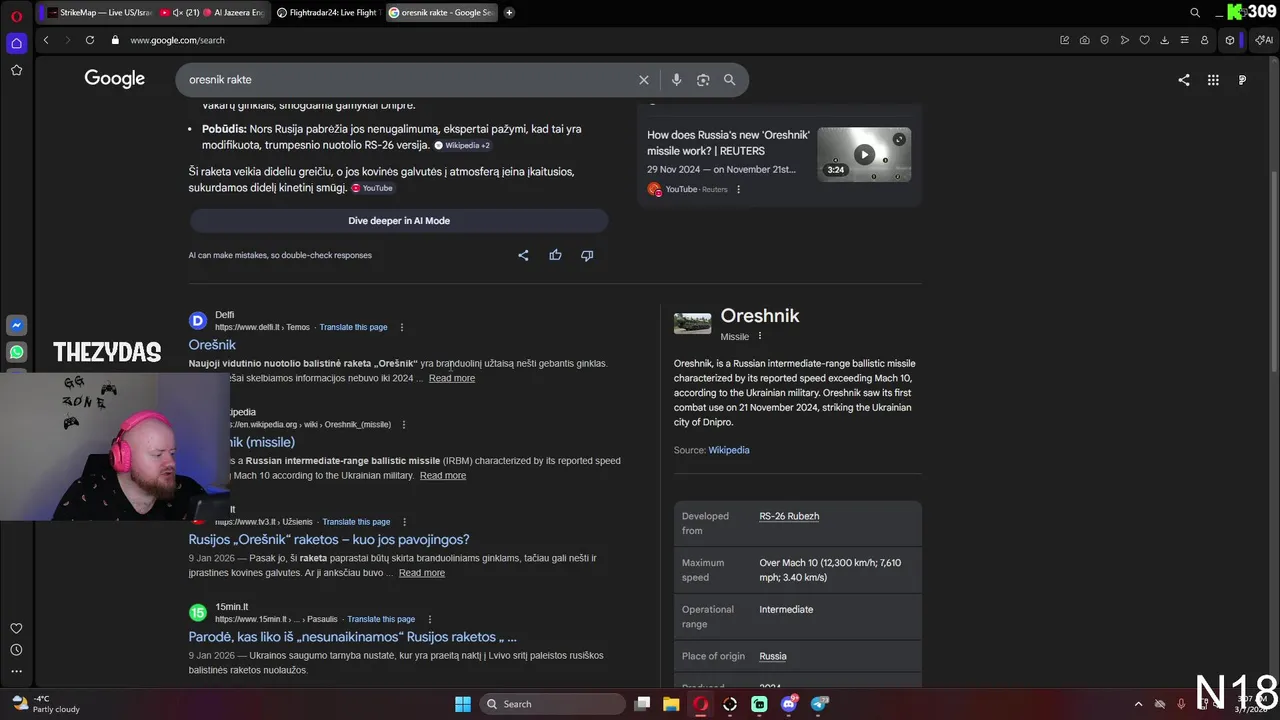Switch to the muted YouTube (21) tab
This screenshot has height=720, width=1280.
click(x=178, y=12)
